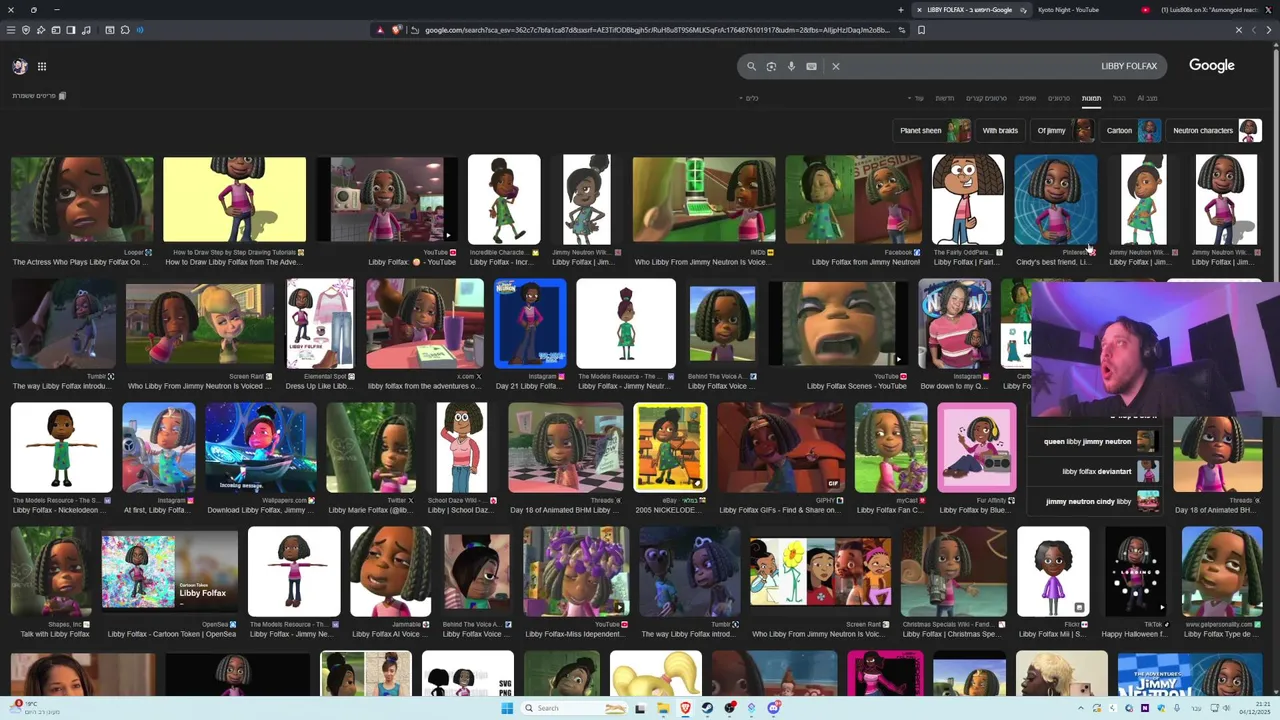Screen dimensions: 1280x720
Task: Click the Brave Shields lion icon
Action: click(x=397, y=30)
